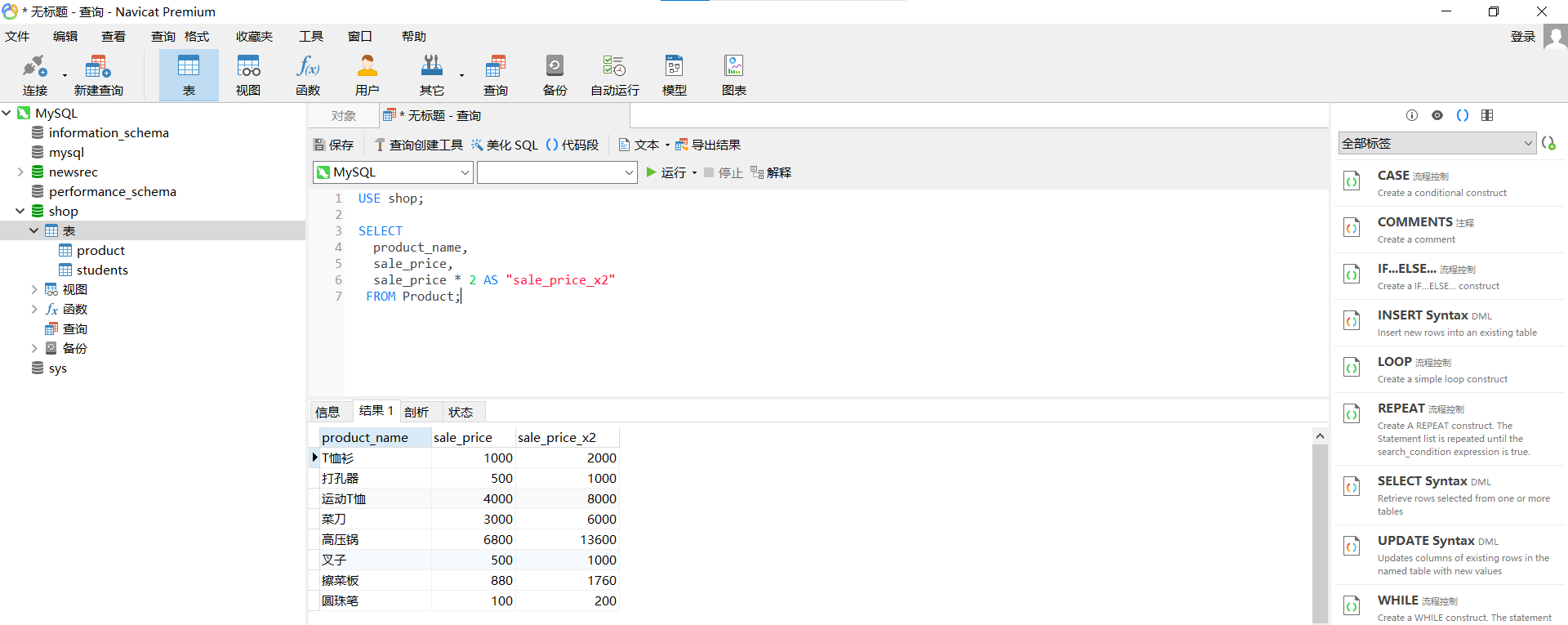This screenshot has height=625, width=1568.
Task: Expand the 视图 (Views) node under shop
Action: click(34, 289)
